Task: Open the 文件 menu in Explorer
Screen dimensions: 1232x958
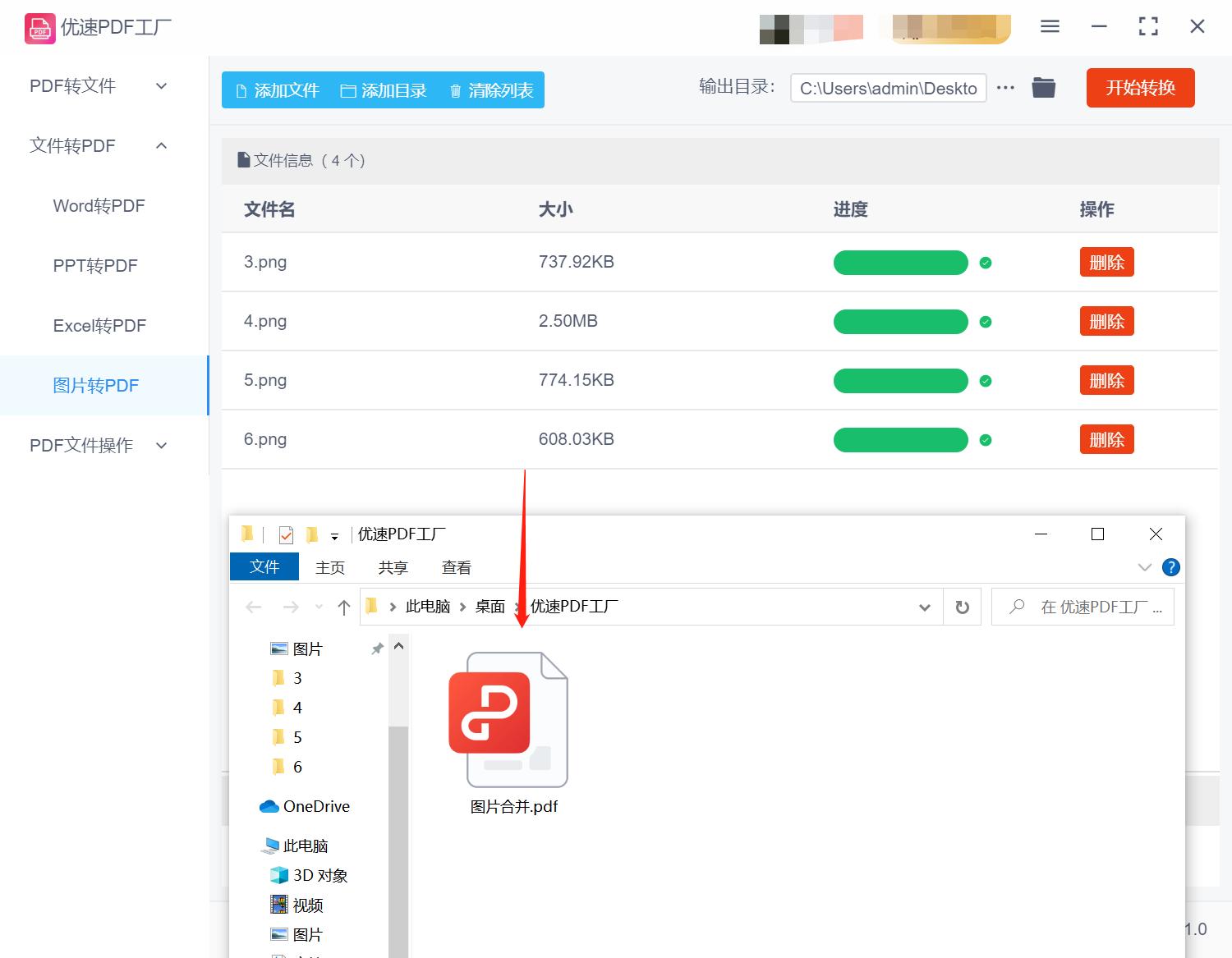Action: click(x=264, y=566)
